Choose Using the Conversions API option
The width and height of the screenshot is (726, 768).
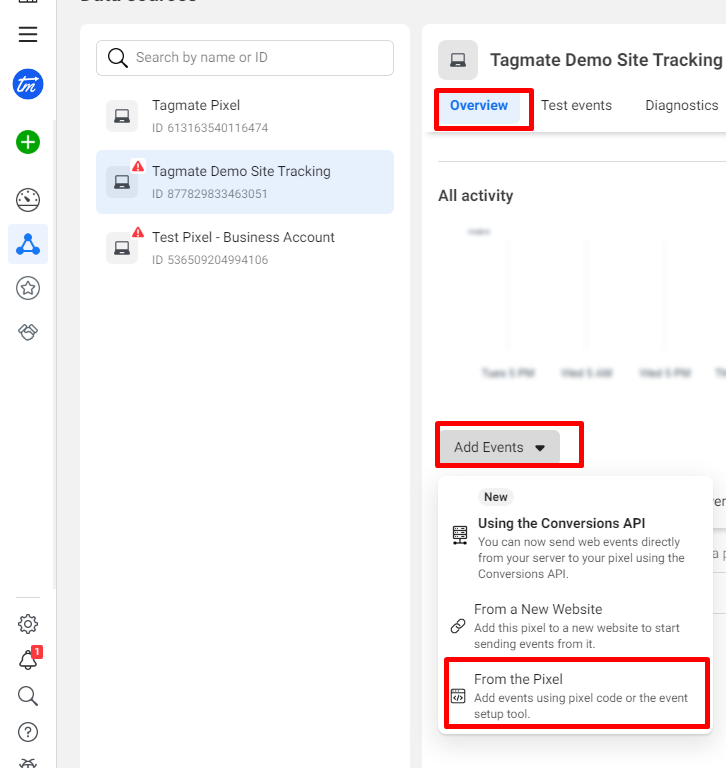(575, 535)
